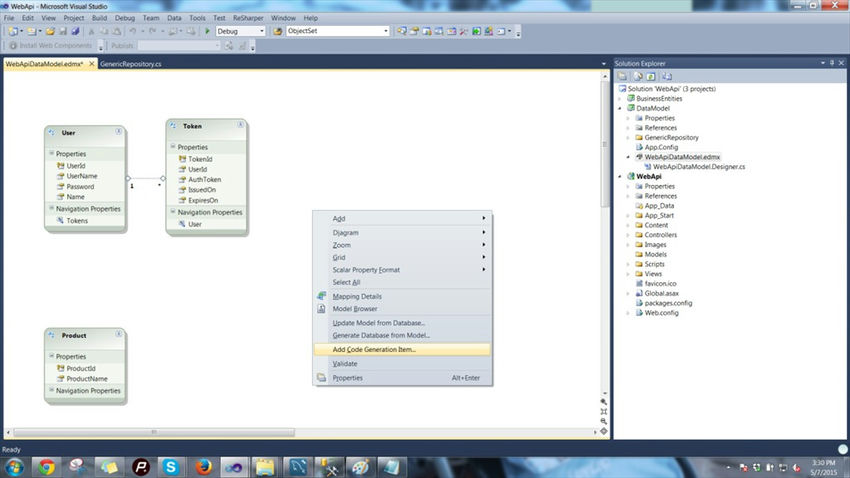Click the taskbar clock showing 3:30 PM
This screenshot has height=478, width=850.
pos(823,467)
